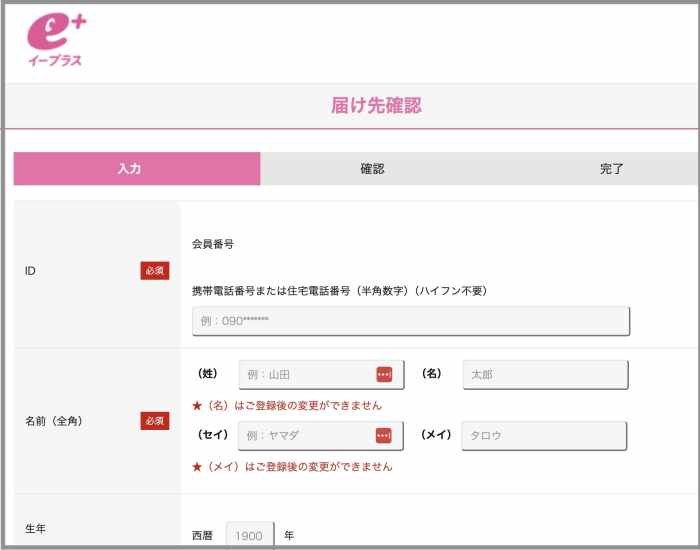Click the 必須 badge beside ID

click(155, 271)
